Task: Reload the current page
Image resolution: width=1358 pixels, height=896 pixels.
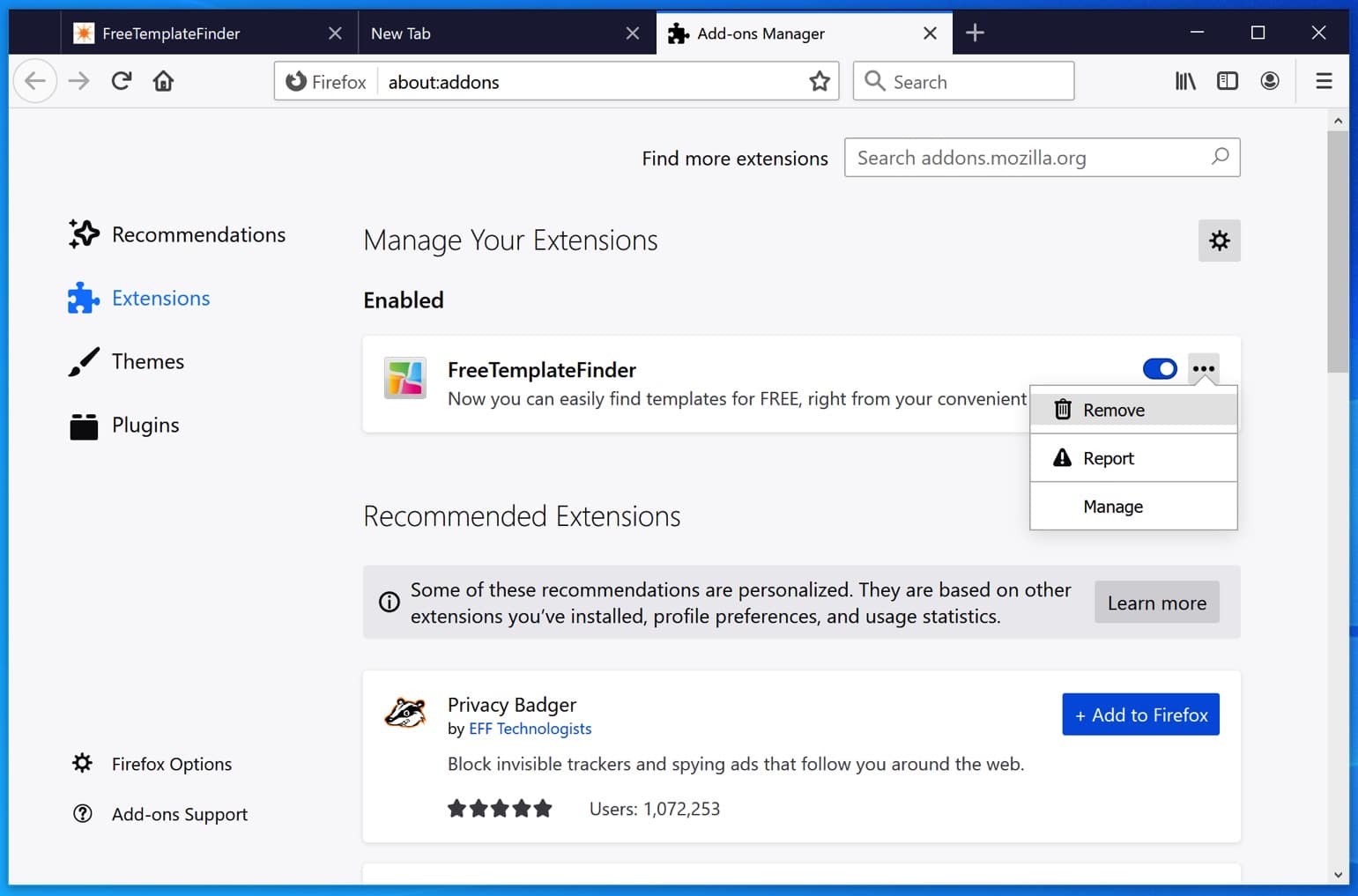Action: tap(122, 81)
